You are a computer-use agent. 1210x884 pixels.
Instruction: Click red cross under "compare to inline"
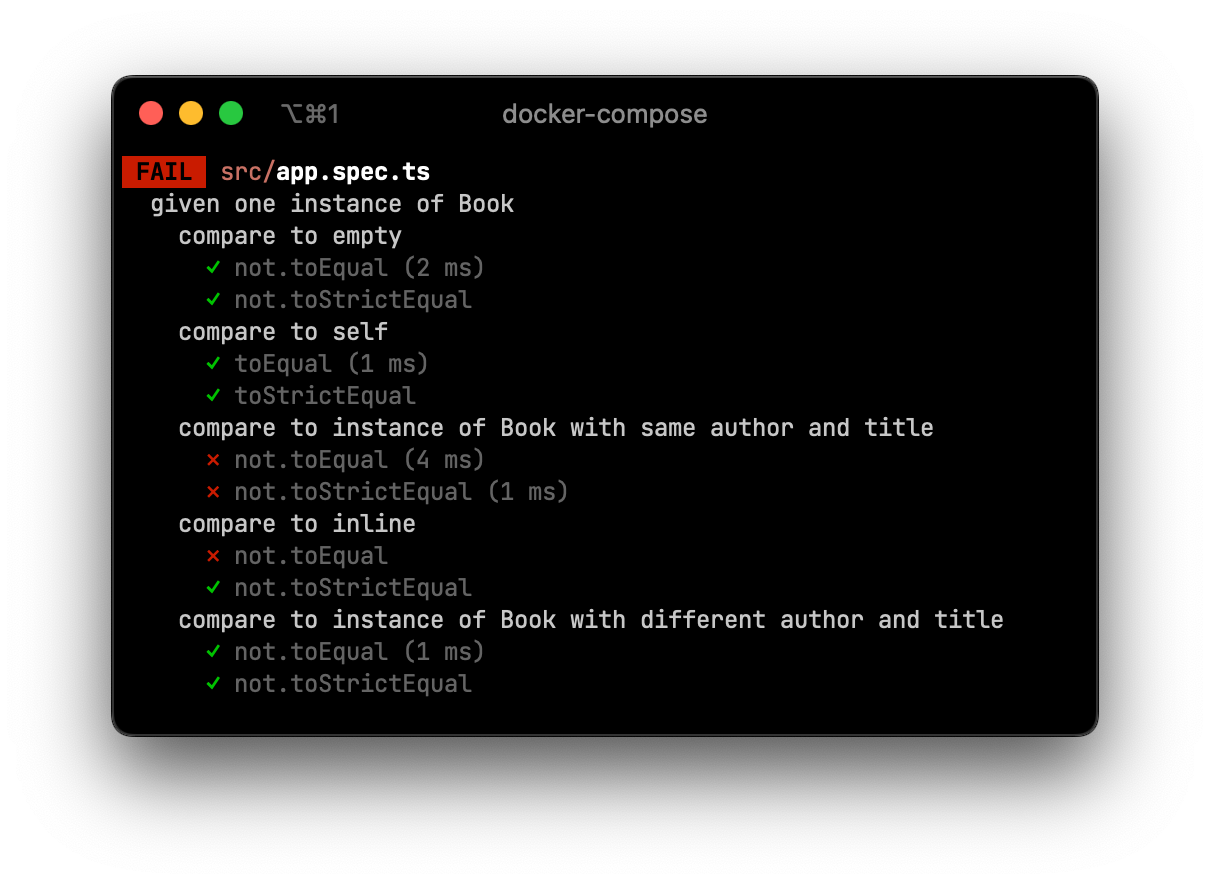coord(213,556)
